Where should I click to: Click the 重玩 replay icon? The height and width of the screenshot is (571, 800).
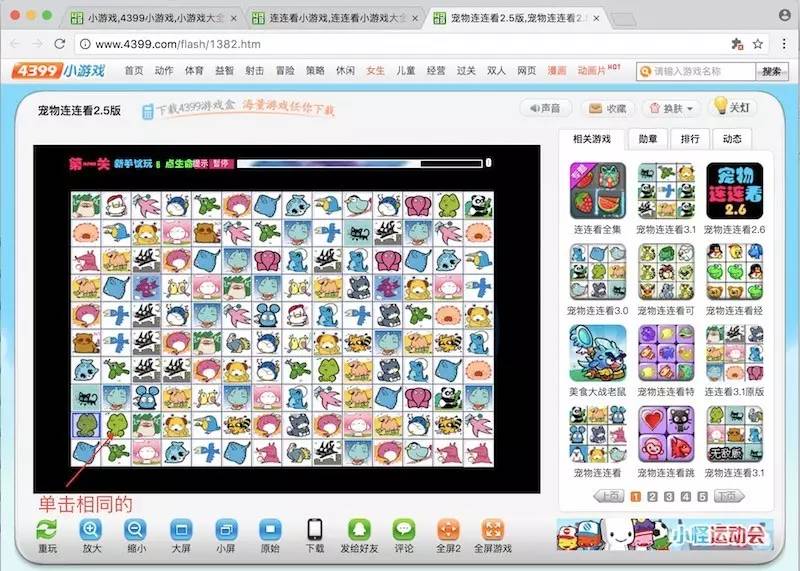47,530
